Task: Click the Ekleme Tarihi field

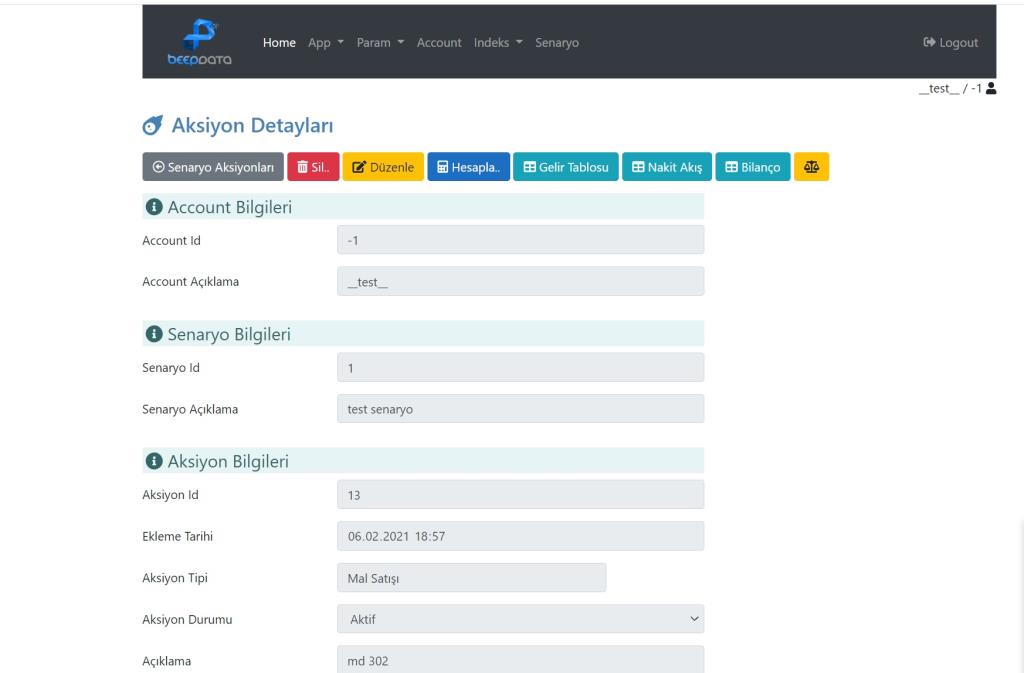Action: [x=520, y=536]
